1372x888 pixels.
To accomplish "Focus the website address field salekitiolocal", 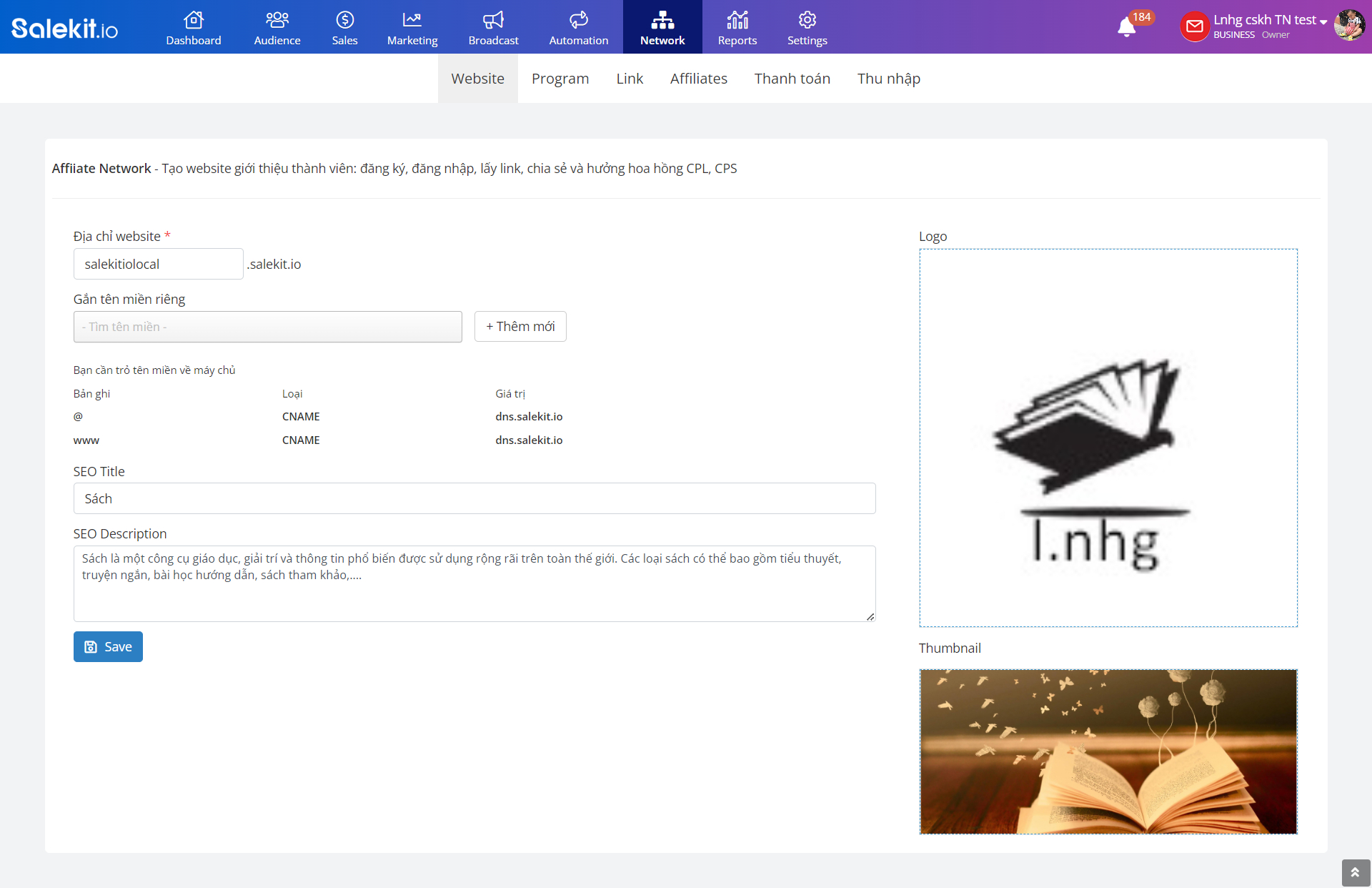I will (159, 264).
